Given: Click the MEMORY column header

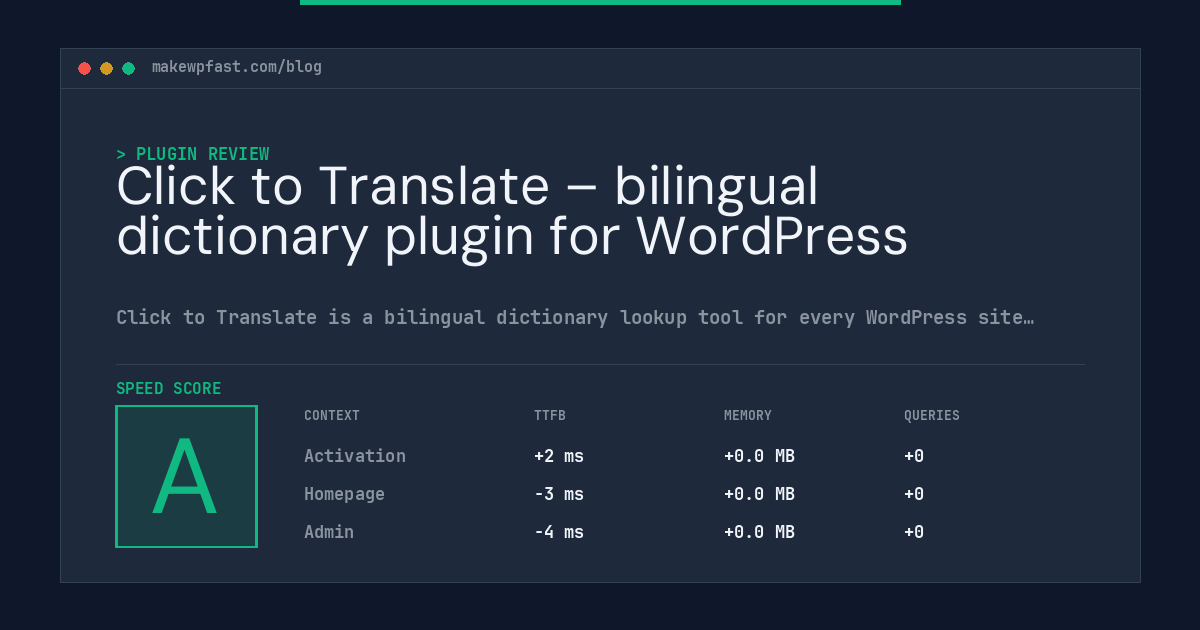Looking at the screenshot, I should click(748, 416).
